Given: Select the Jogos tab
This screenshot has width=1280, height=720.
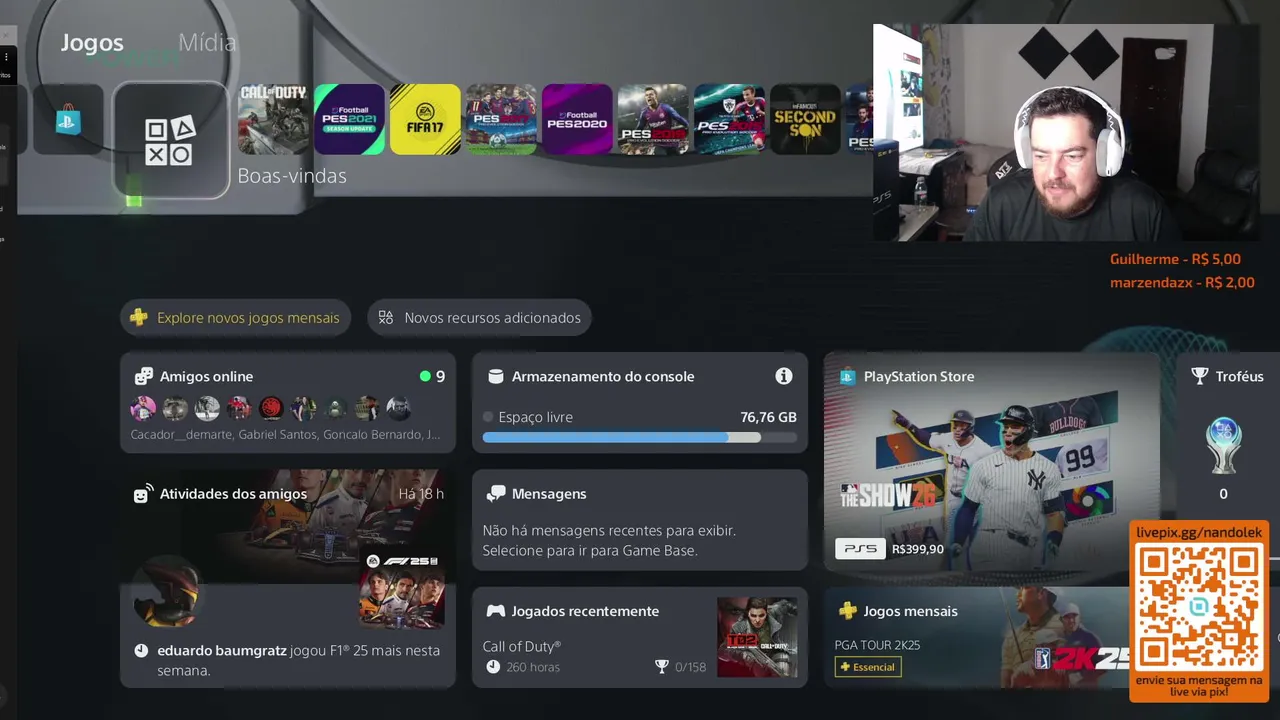Looking at the screenshot, I should 92,42.
